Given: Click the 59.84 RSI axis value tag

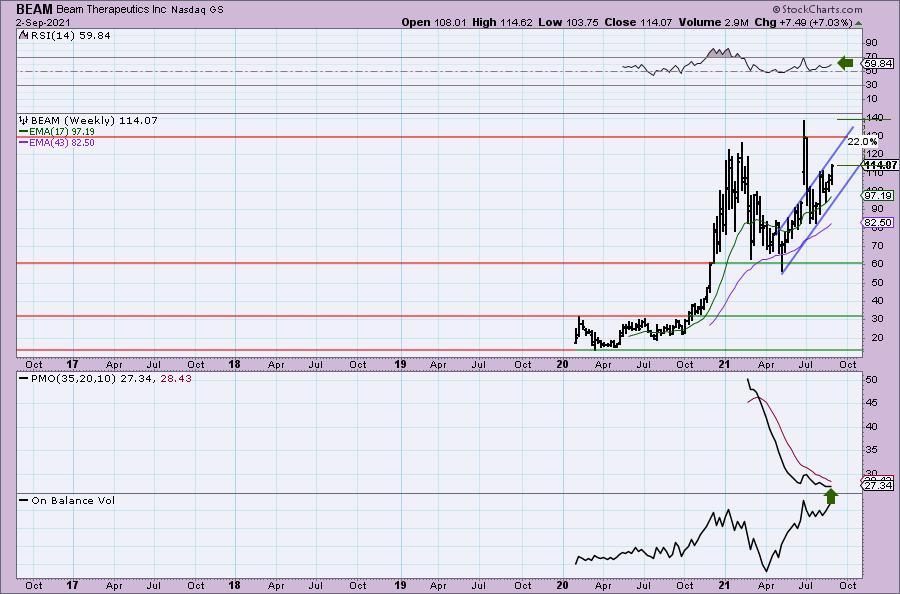Looking at the screenshot, I should tap(878, 64).
